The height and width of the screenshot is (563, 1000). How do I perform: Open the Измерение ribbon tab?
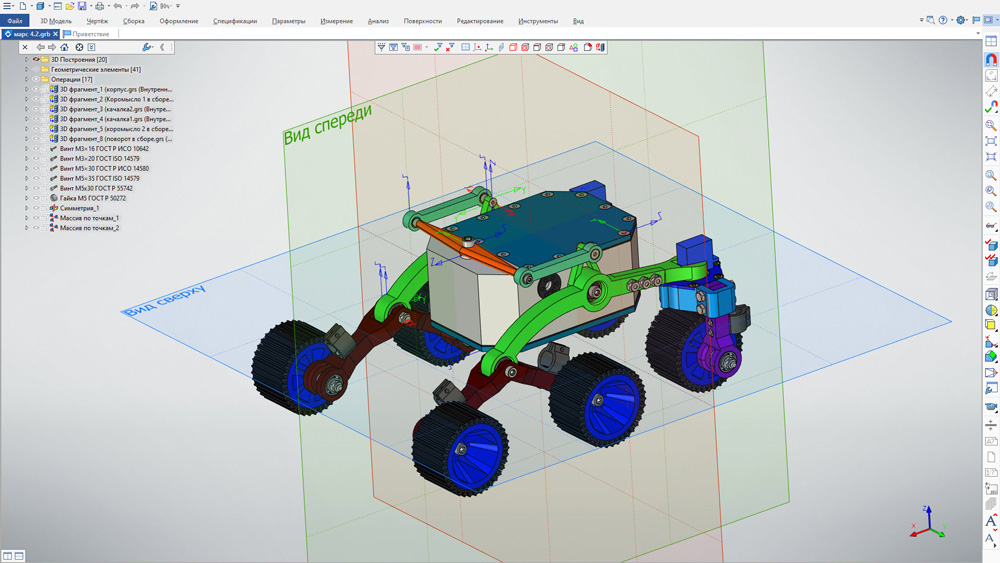[x=337, y=21]
